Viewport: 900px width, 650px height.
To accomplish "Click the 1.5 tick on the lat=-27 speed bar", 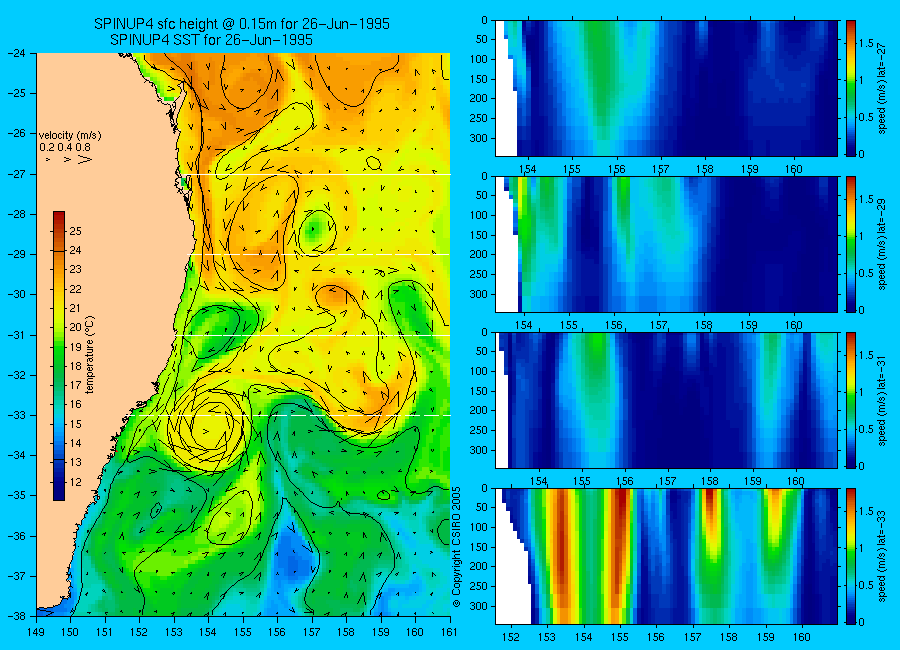I will [867, 44].
